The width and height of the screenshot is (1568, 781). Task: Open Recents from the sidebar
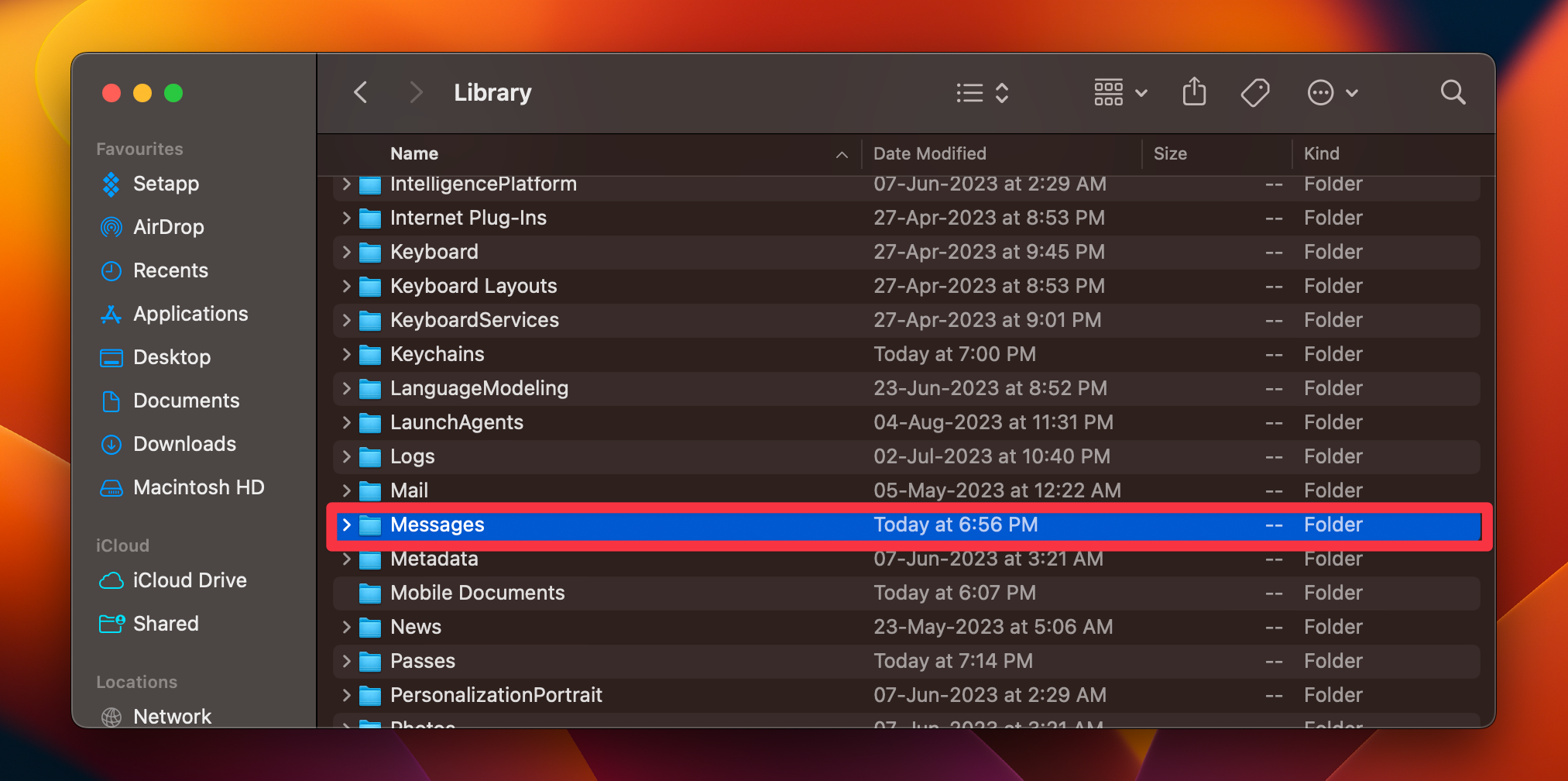coord(154,270)
